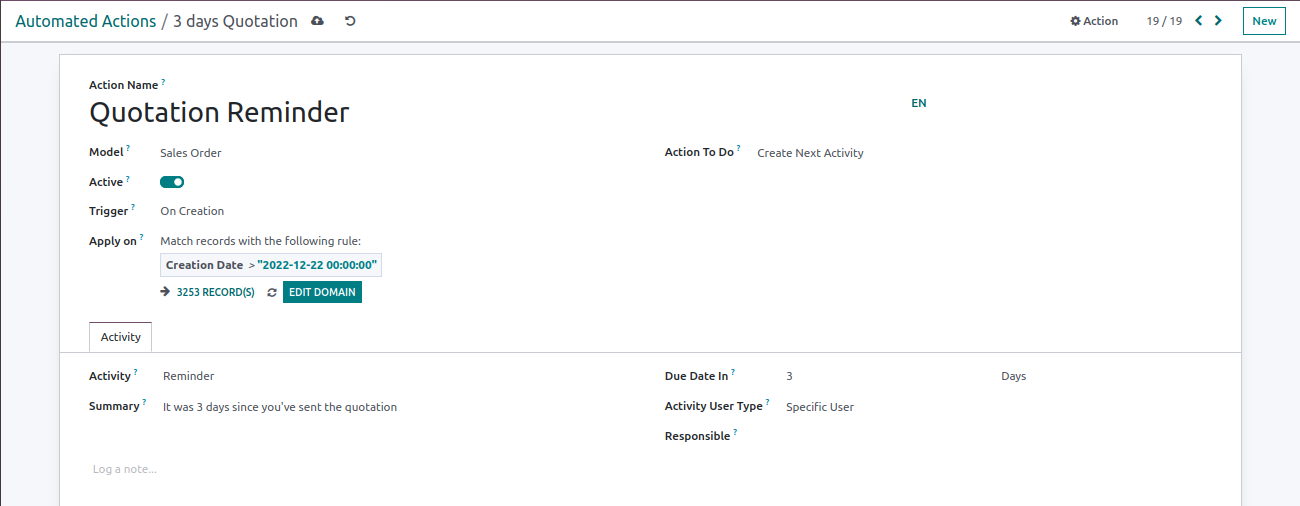The image size is (1300, 506).
Task: Go to previous record arrow
Action: 1199,21
